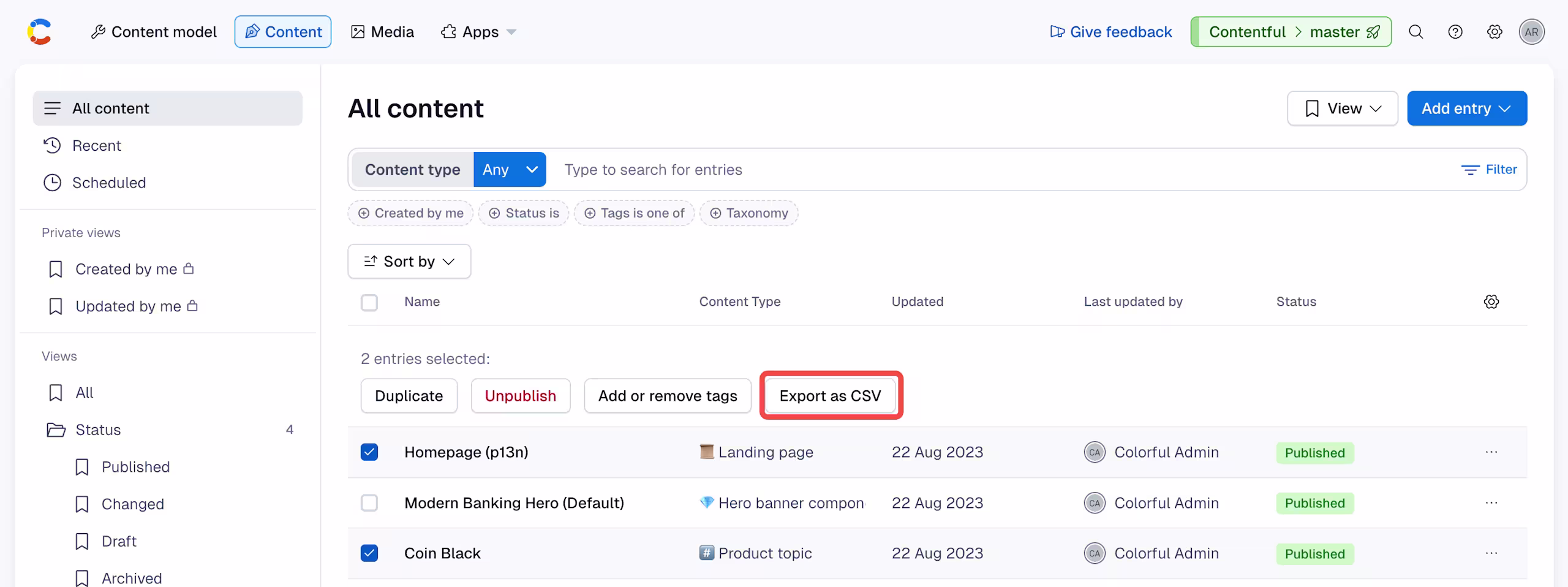Open settings gear in top bar
Image resolution: width=1568 pixels, height=587 pixels.
click(x=1494, y=32)
